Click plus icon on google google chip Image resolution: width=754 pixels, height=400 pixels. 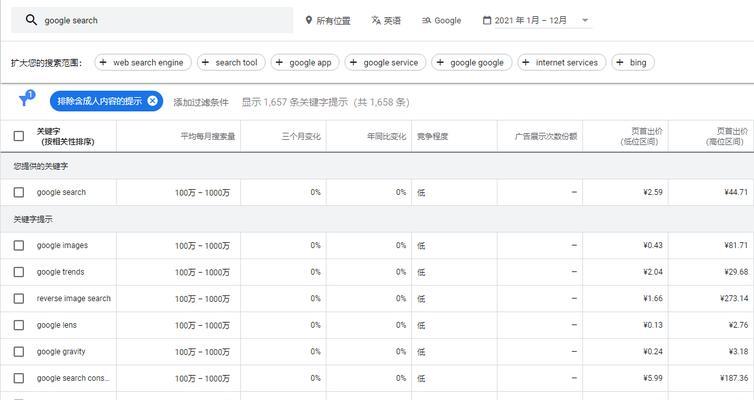click(x=440, y=62)
